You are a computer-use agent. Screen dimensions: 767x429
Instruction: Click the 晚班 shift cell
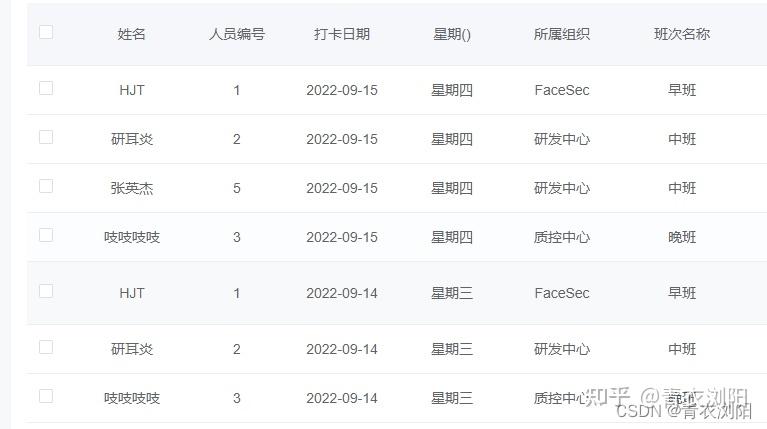coord(682,237)
